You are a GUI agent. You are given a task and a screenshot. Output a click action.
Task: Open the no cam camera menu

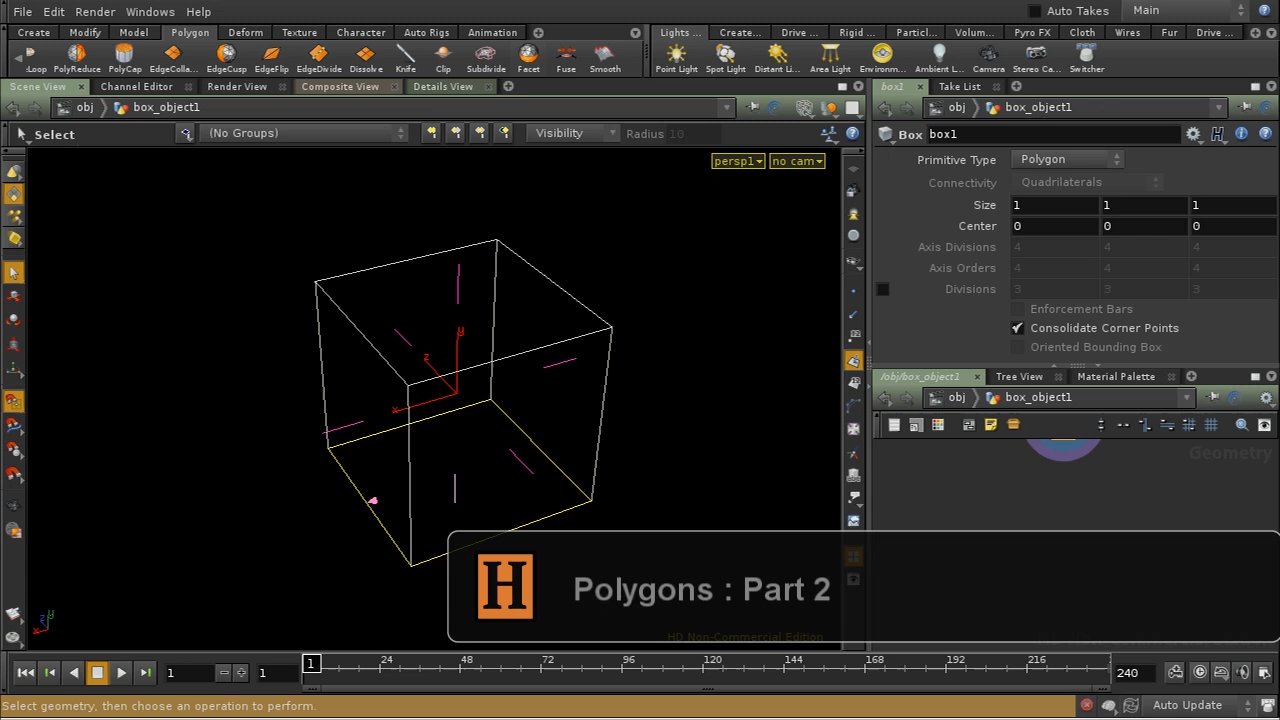tap(797, 161)
